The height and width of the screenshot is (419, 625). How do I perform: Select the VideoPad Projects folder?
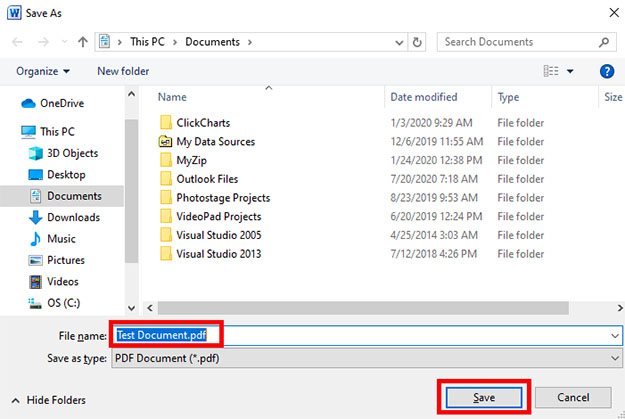pyautogui.click(x=219, y=216)
